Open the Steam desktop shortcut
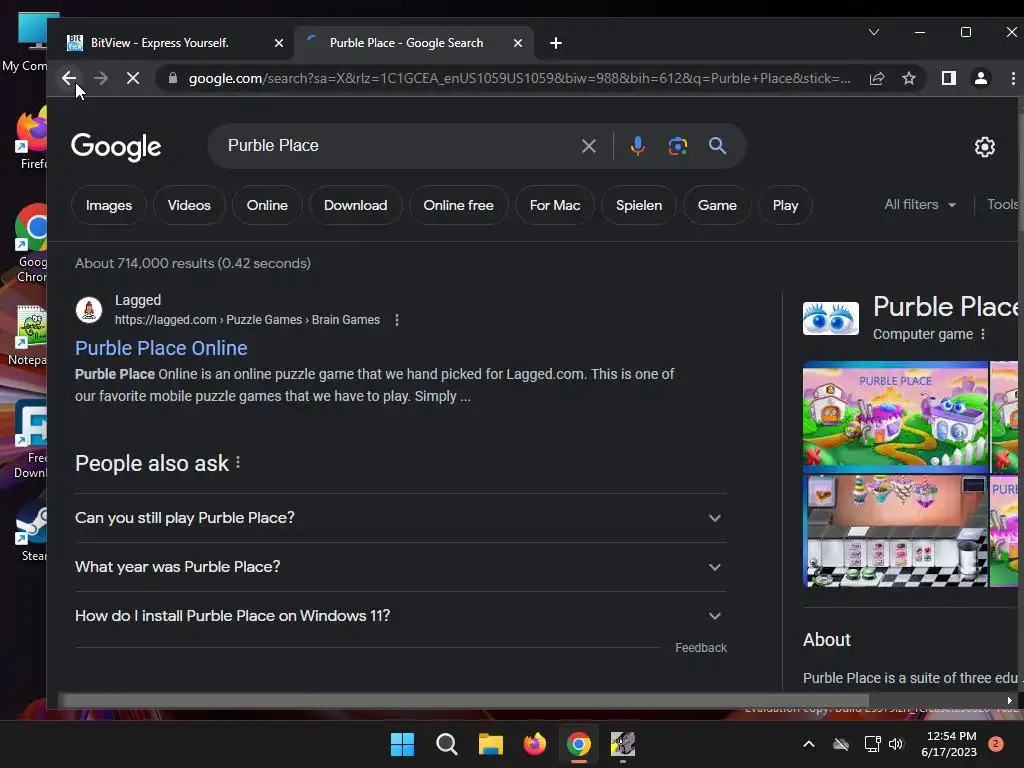Screen dimensions: 1024x768 [33, 530]
